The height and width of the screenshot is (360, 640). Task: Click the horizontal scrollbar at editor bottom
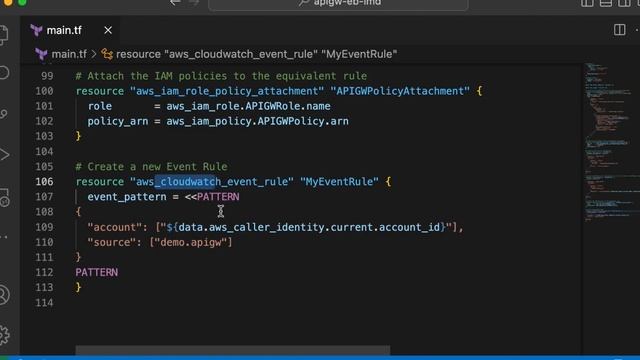(233, 350)
